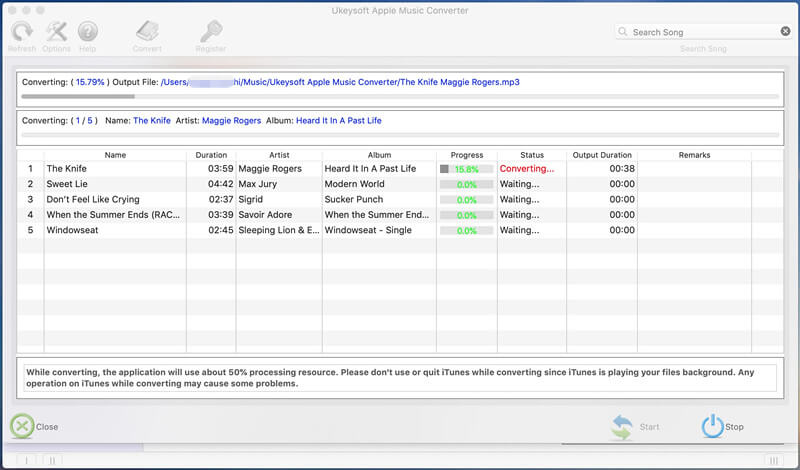This screenshot has width=800, height=470.
Task: Click Sweet Lie 0.0% progress bar
Action: [466, 184]
